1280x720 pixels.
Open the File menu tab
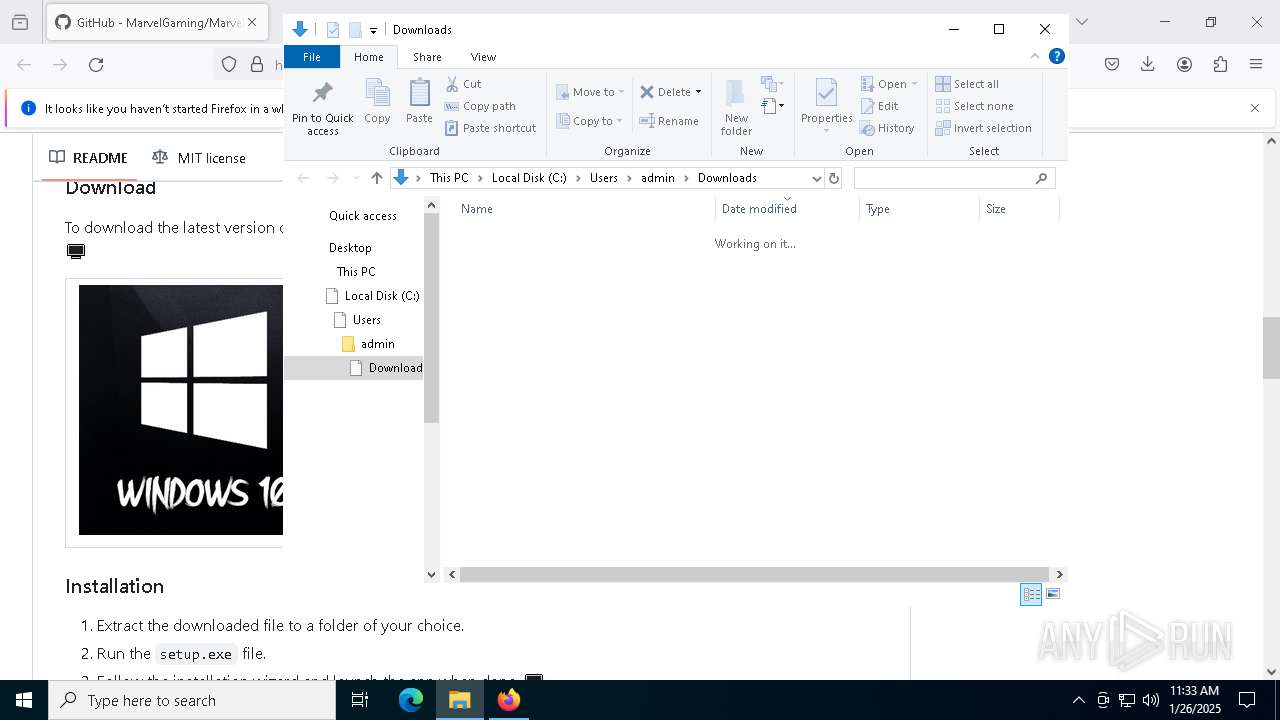[312, 57]
